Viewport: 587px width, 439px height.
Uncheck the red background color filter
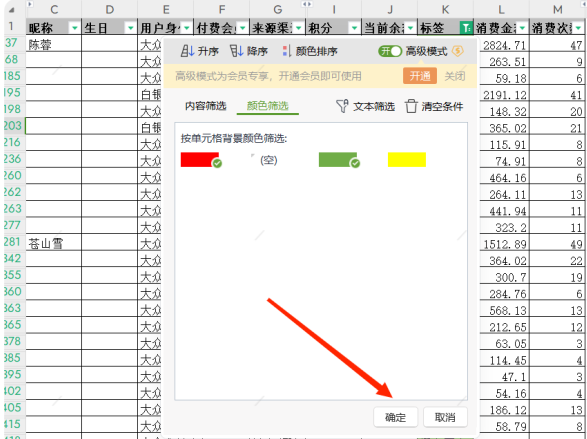point(200,160)
